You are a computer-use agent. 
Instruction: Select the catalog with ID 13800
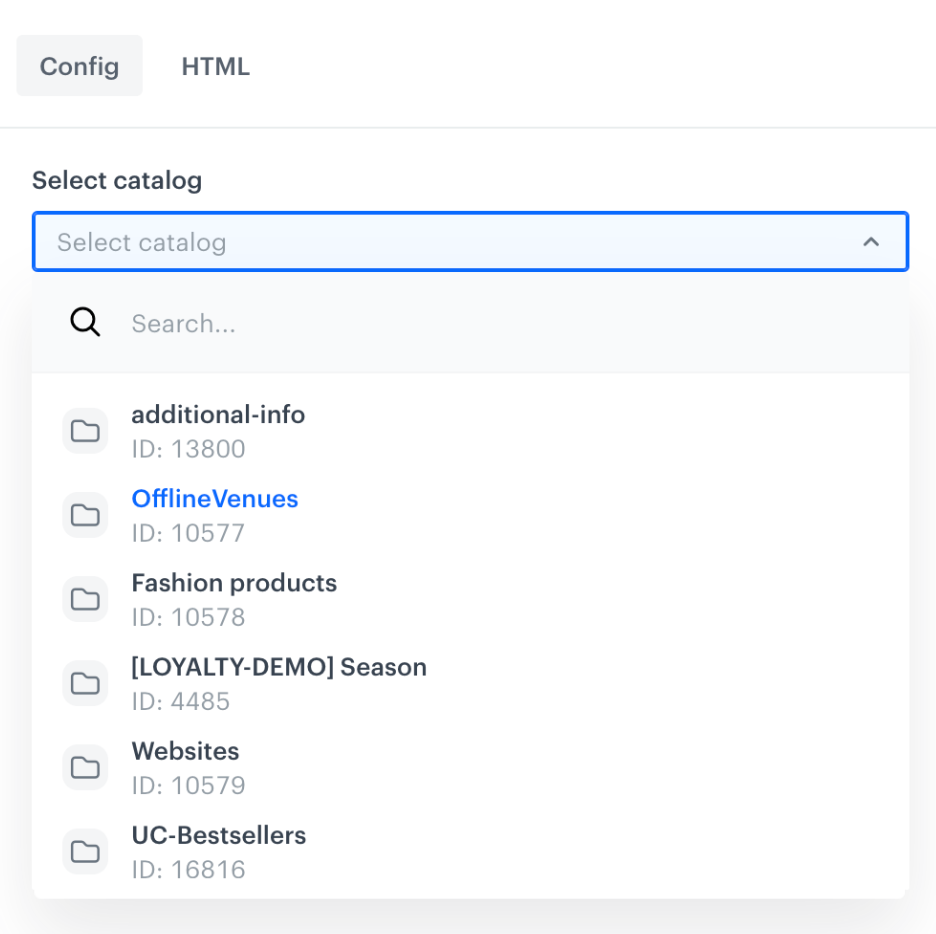(x=218, y=414)
